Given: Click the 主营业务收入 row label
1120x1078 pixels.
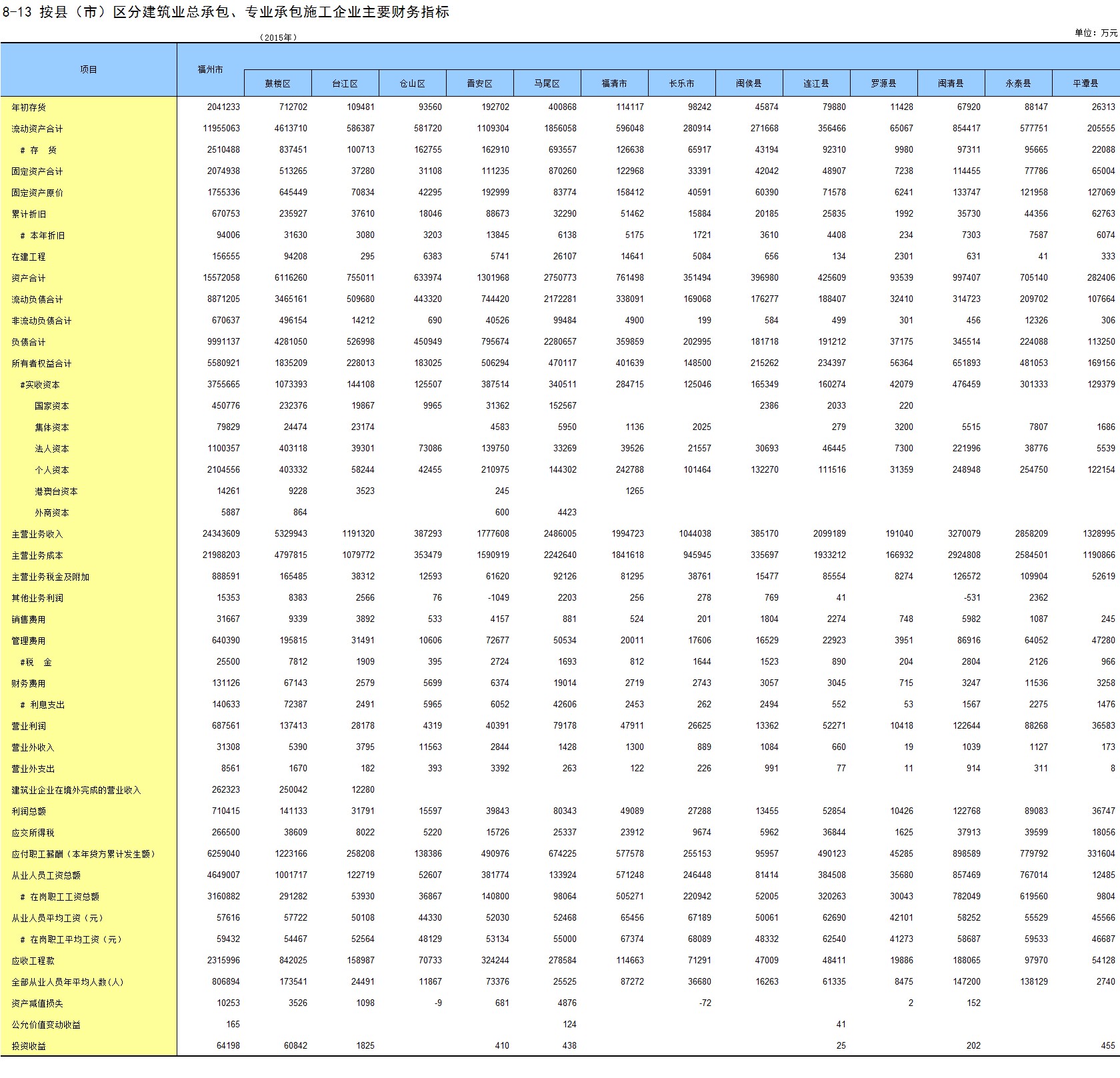Looking at the screenshot, I should point(37,534).
